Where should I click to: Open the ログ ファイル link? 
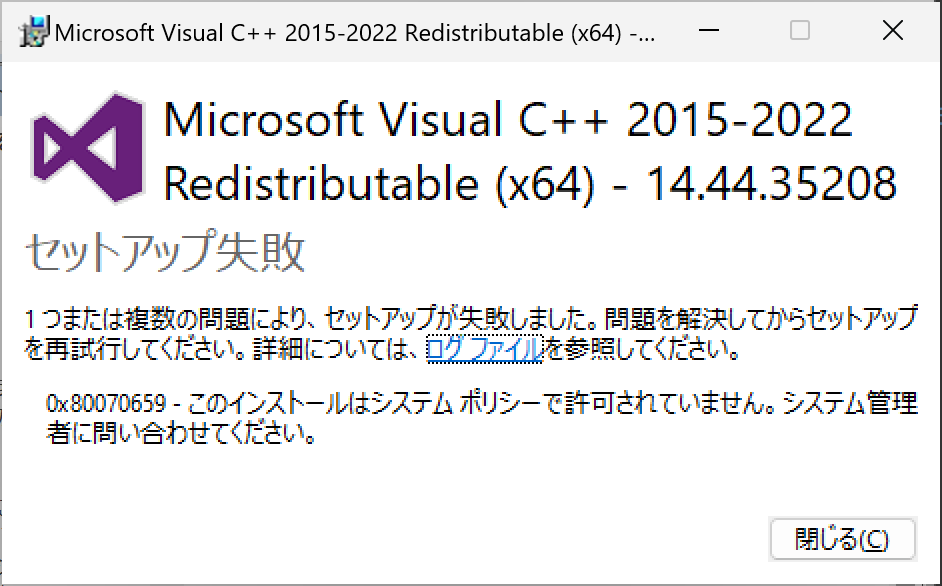coord(484,349)
